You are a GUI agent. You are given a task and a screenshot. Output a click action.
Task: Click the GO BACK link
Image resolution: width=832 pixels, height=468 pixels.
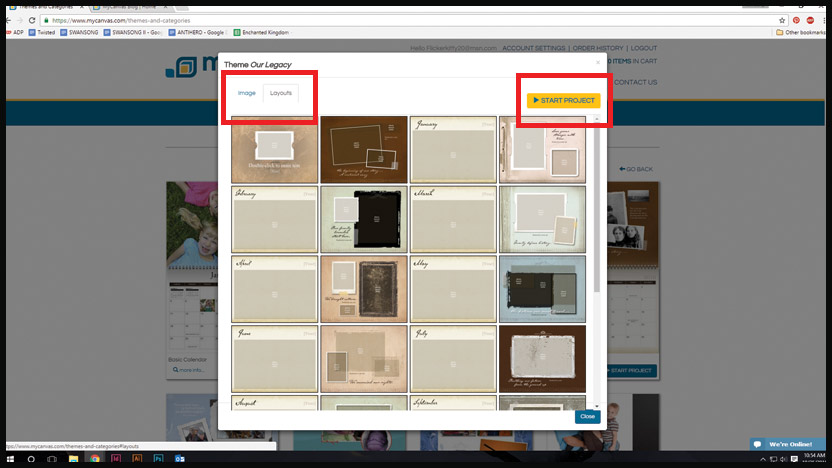(636, 169)
